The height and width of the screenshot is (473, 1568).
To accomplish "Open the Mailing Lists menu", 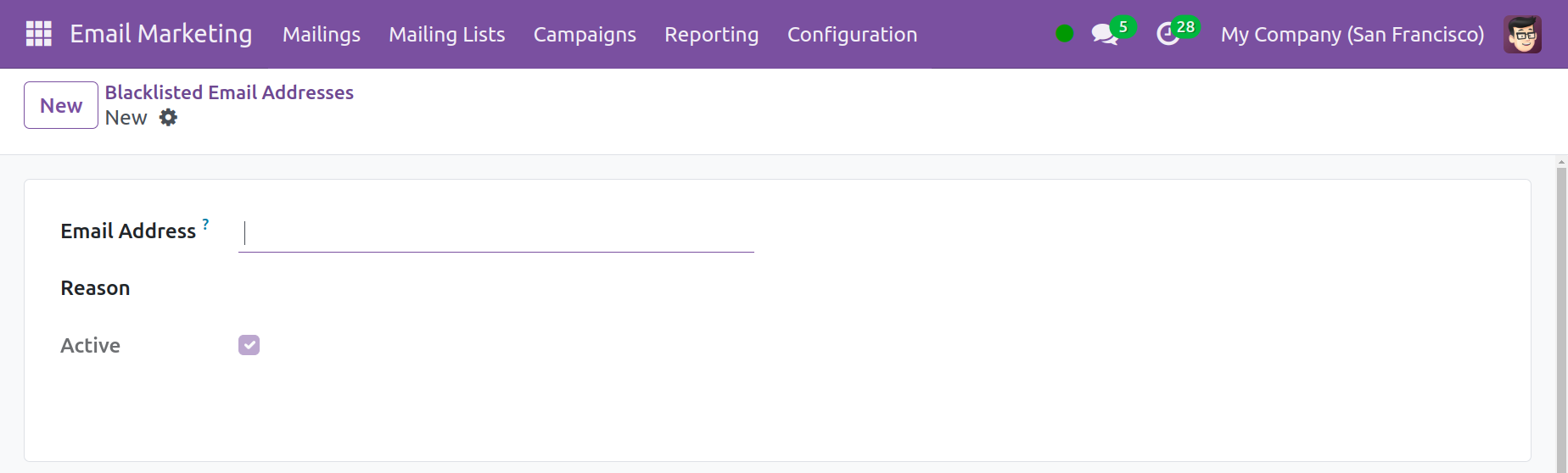I will tap(447, 34).
